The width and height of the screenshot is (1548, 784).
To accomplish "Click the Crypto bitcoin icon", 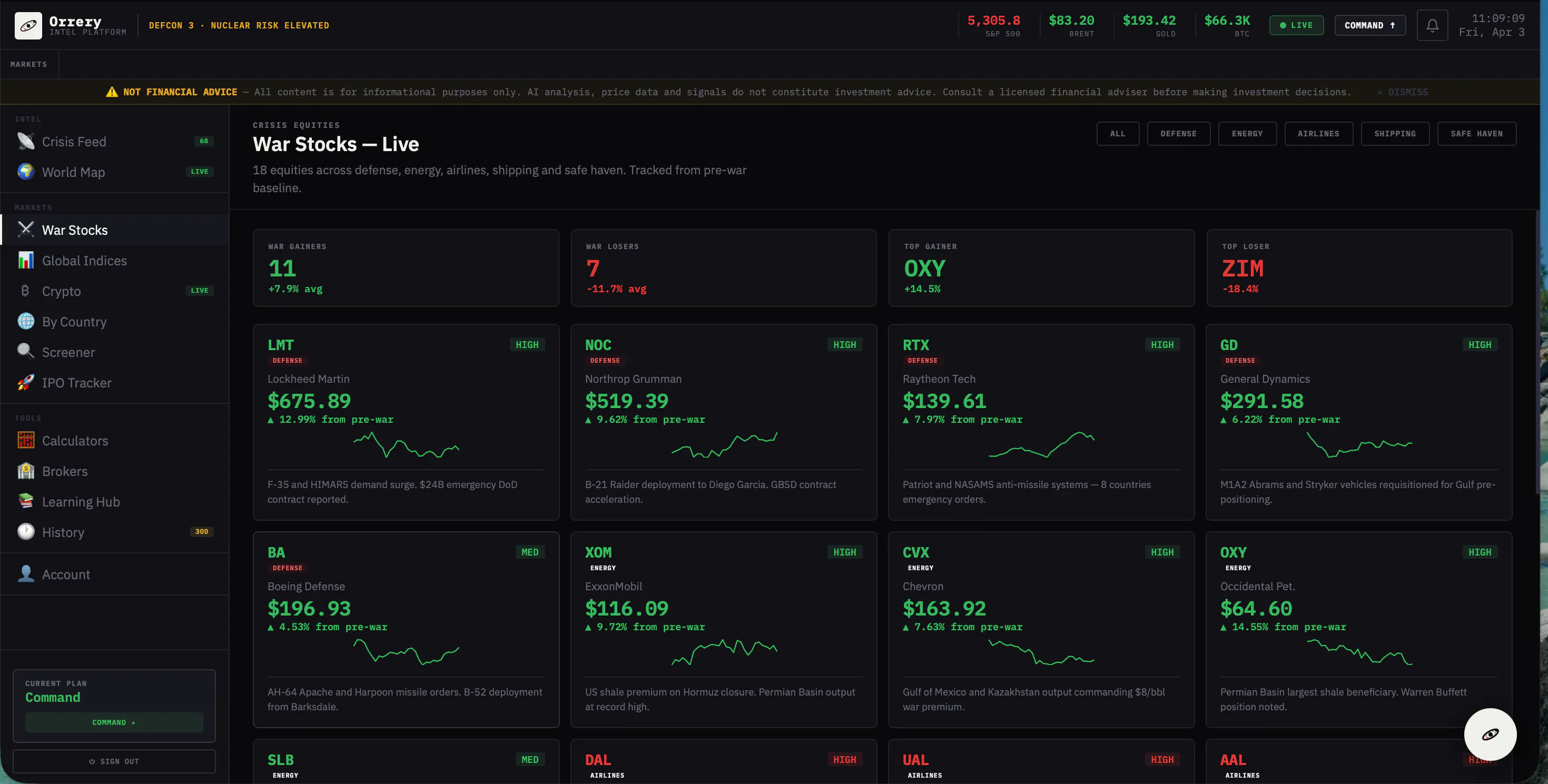I will point(26,291).
